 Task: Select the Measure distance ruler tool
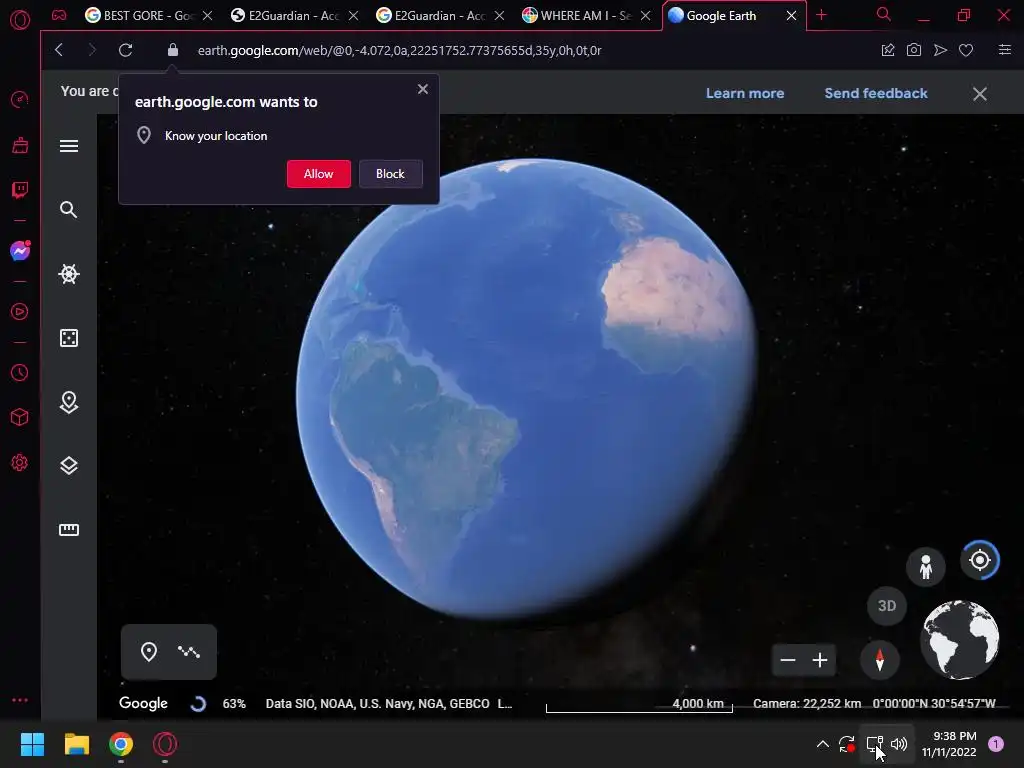69,530
